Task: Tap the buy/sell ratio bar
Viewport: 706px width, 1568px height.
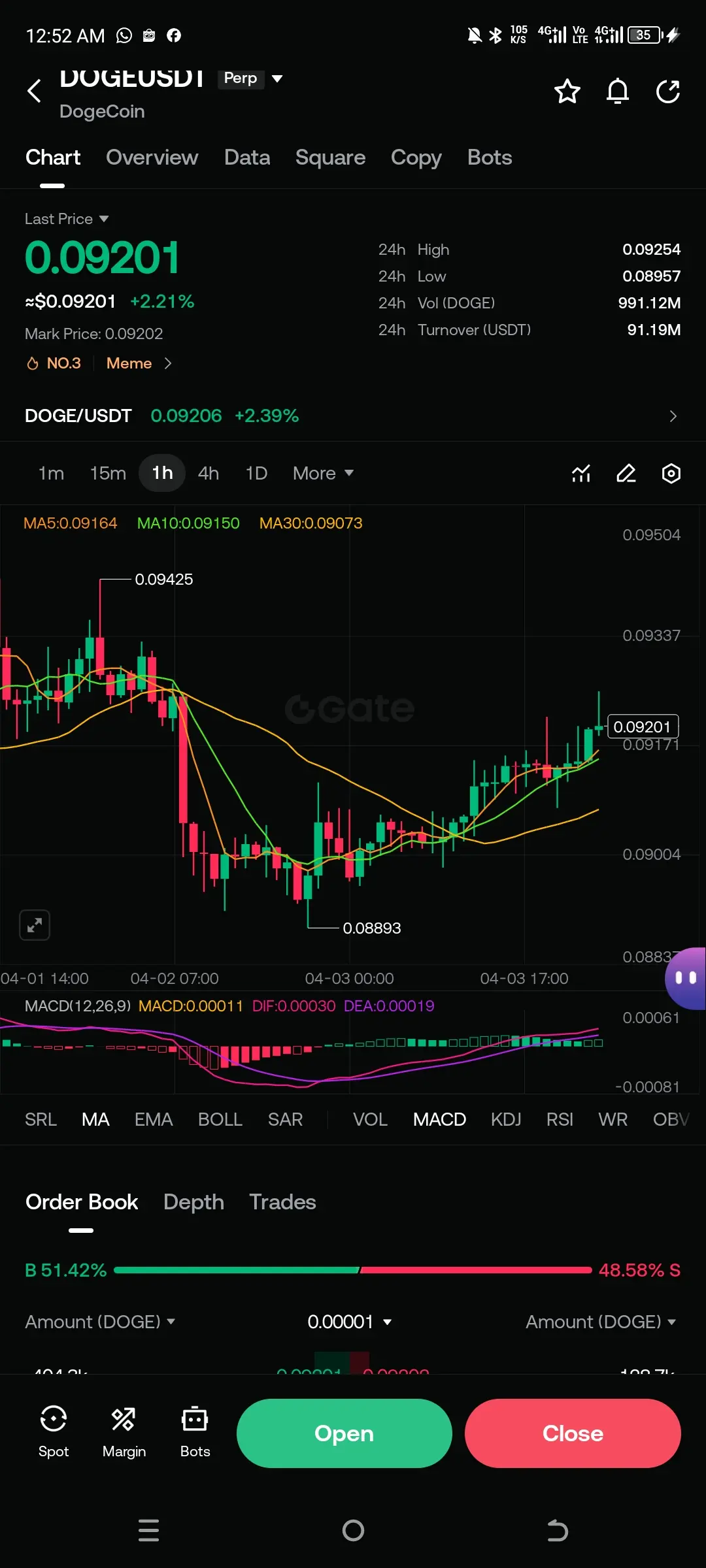Action: pyautogui.click(x=353, y=1270)
